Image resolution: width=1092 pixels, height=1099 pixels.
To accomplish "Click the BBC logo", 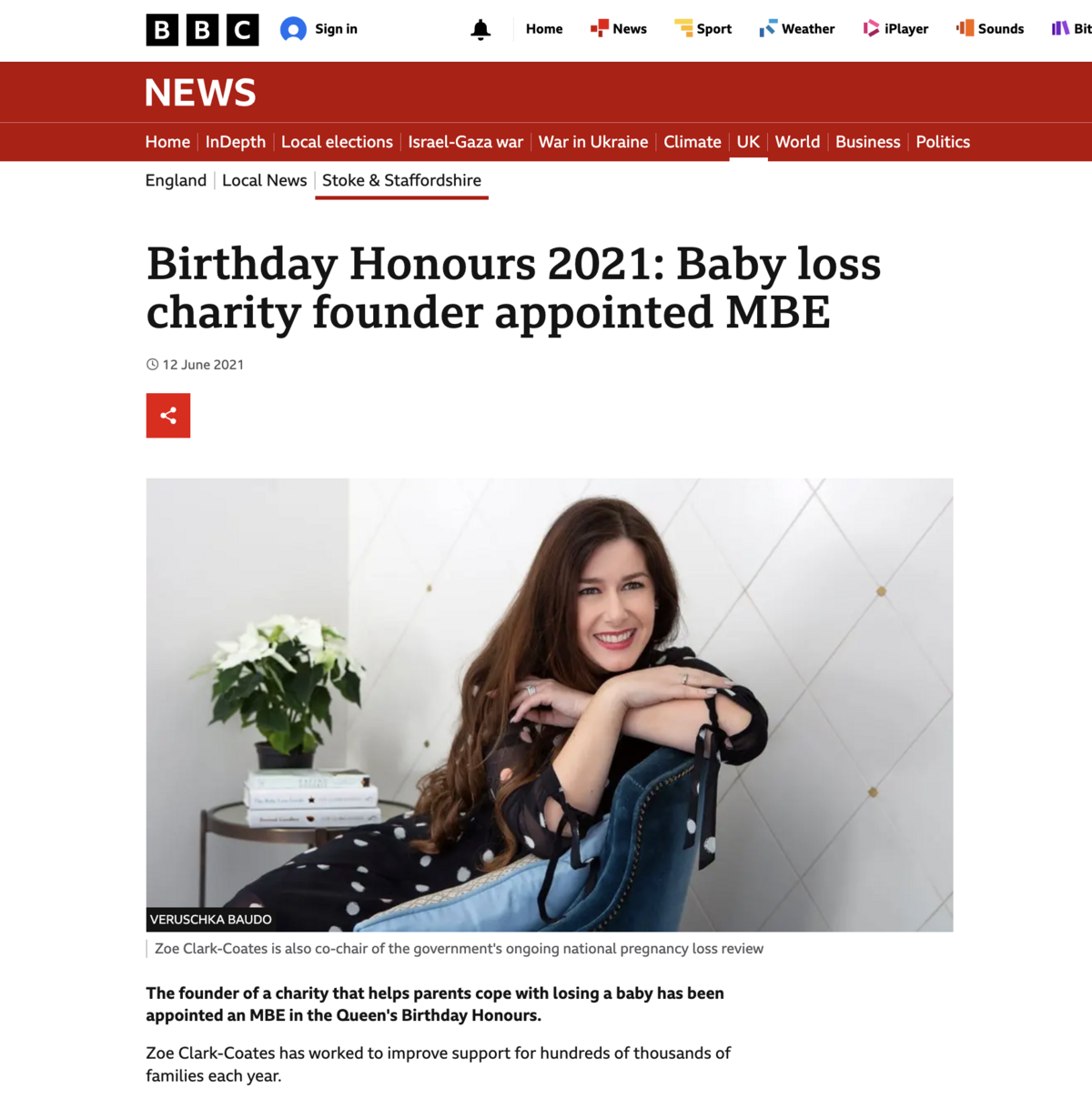I will pos(202,30).
